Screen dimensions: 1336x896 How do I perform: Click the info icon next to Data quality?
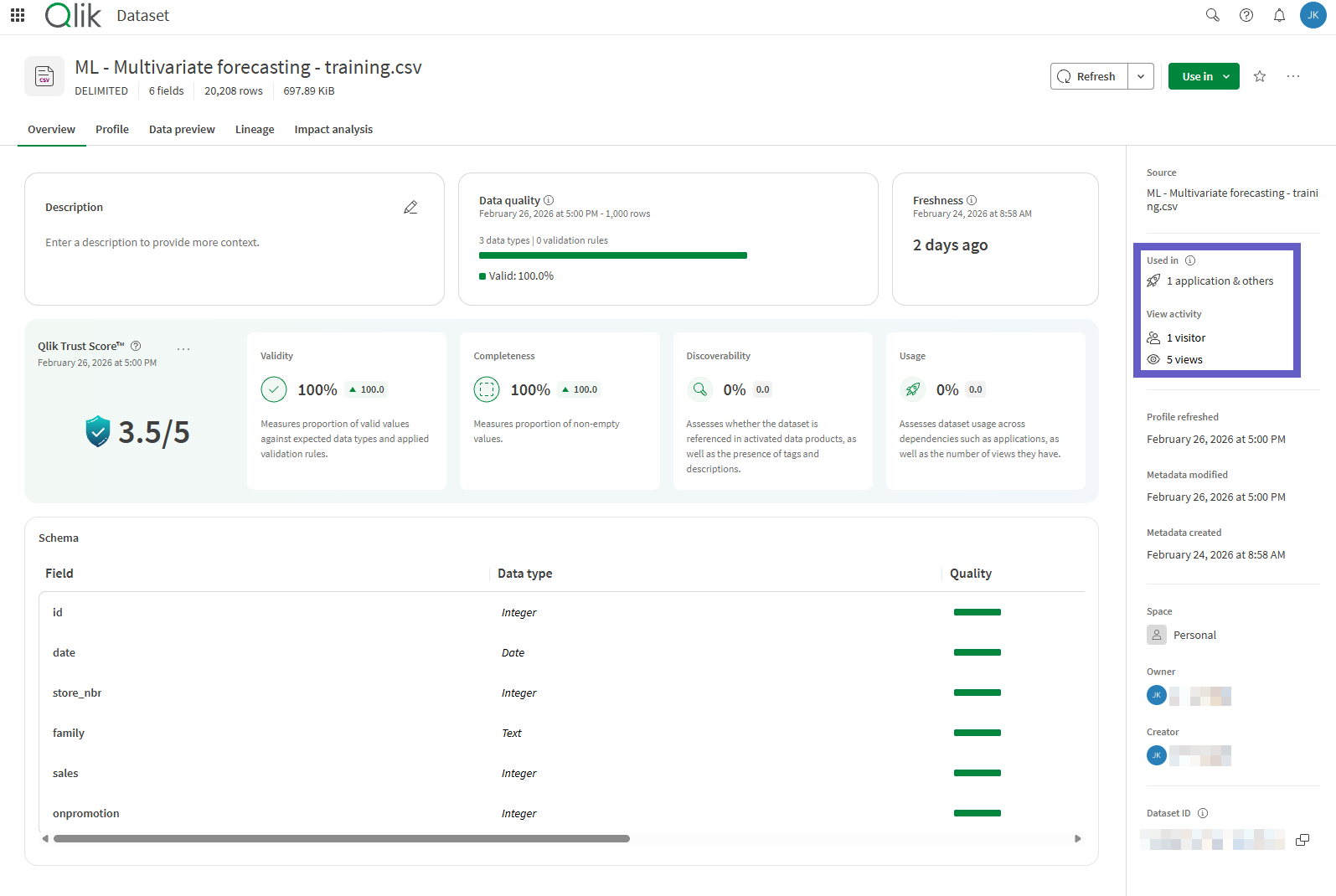549,200
